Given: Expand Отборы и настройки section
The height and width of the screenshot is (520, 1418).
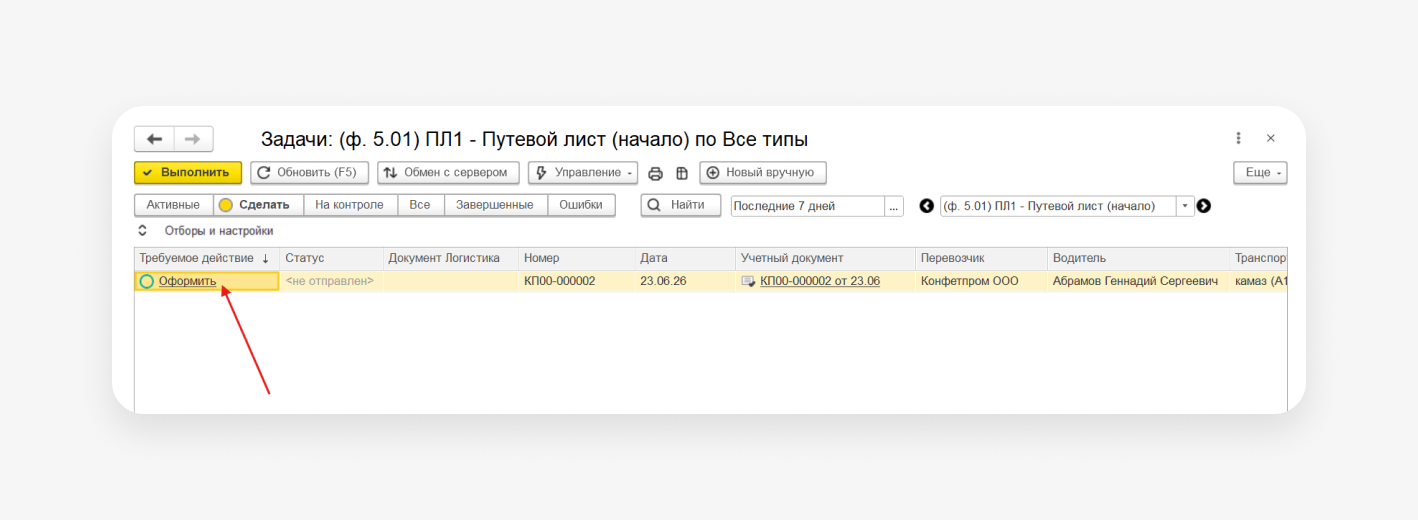Looking at the screenshot, I should pos(205,231).
